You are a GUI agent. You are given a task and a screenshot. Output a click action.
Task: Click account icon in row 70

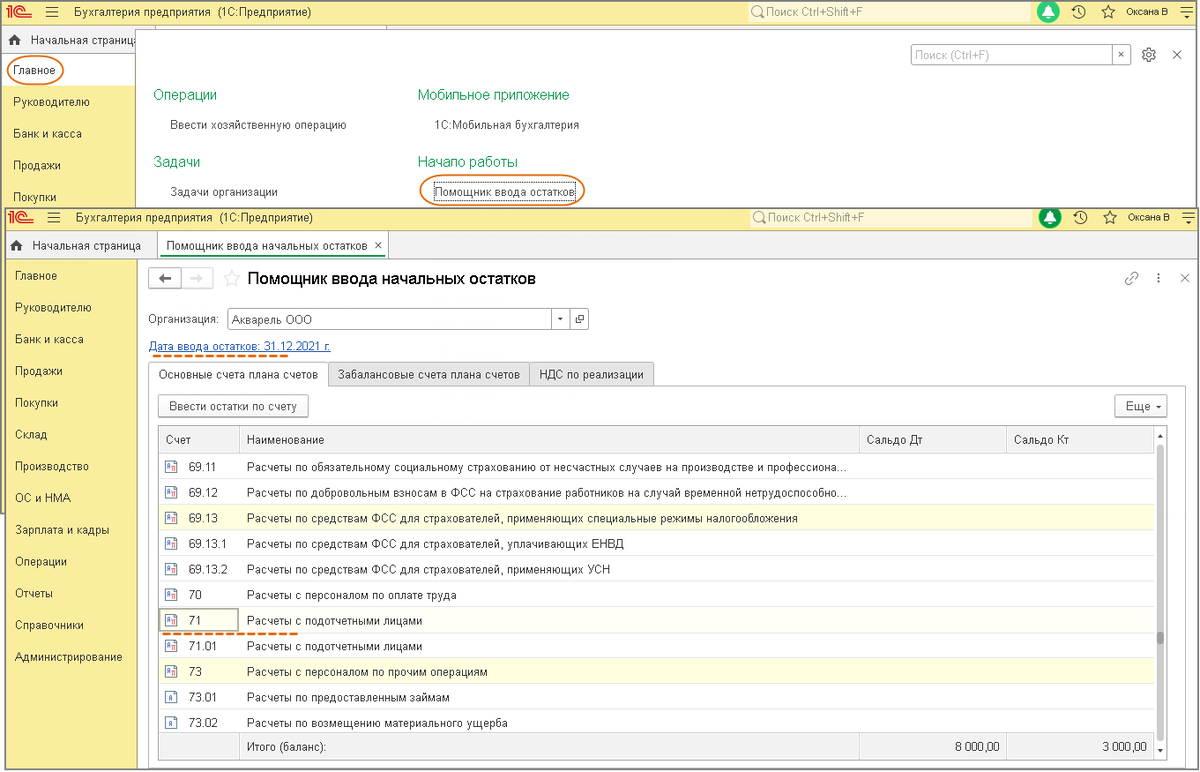click(171, 595)
